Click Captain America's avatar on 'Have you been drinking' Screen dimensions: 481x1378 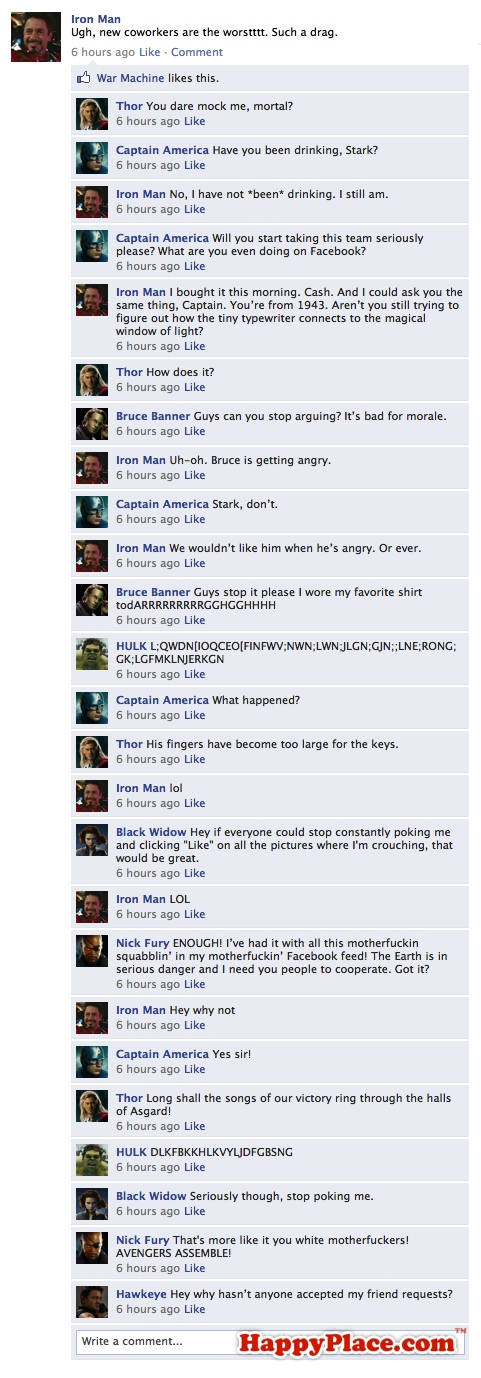click(x=92, y=158)
